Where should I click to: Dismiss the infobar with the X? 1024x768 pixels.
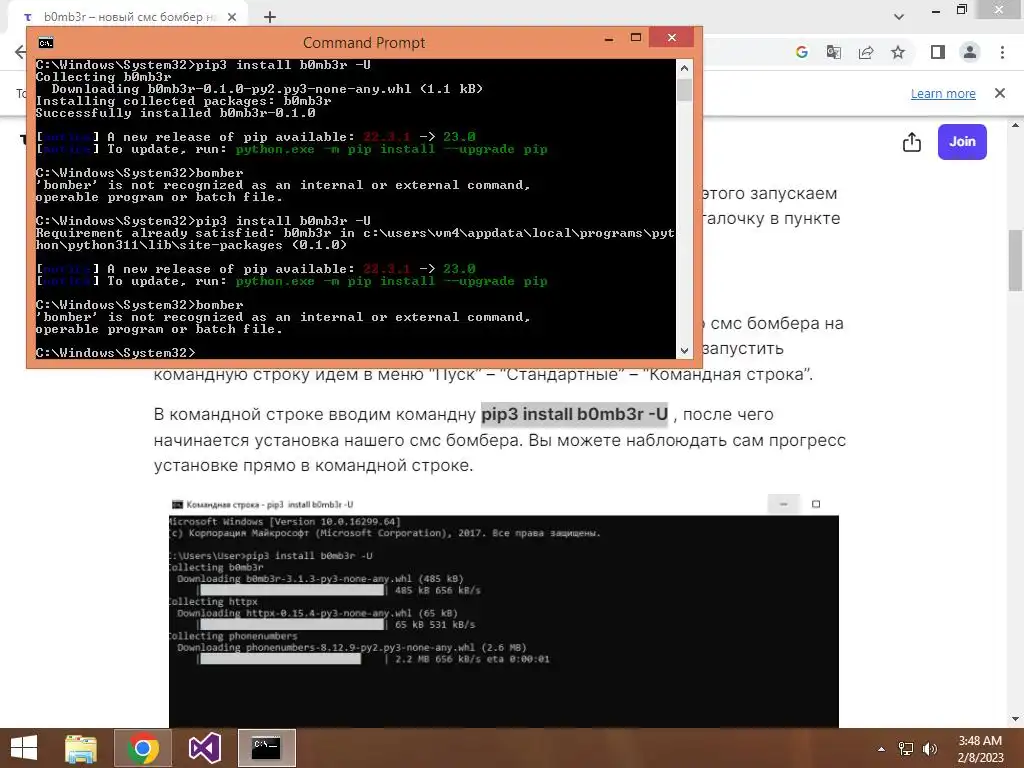(x=1000, y=93)
